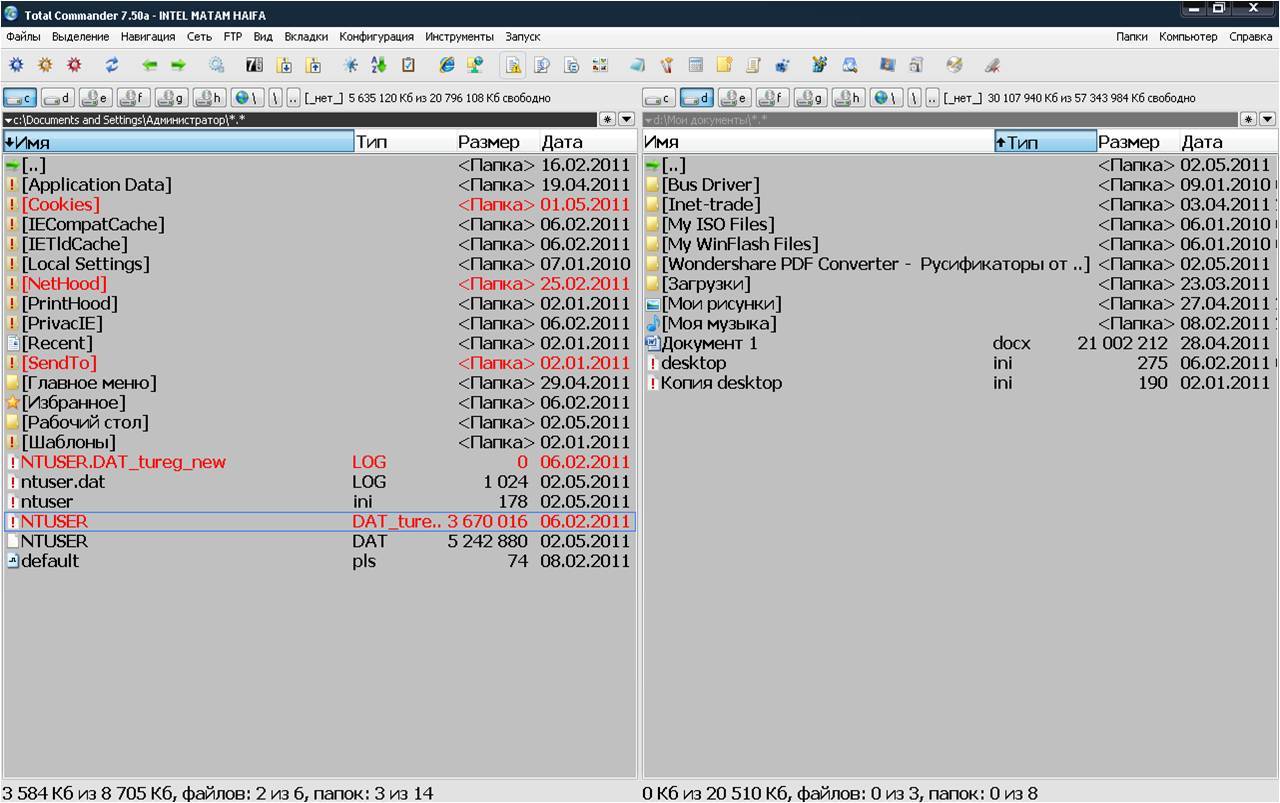
Task: Select drive d in the left panel
Action: (x=59, y=98)
